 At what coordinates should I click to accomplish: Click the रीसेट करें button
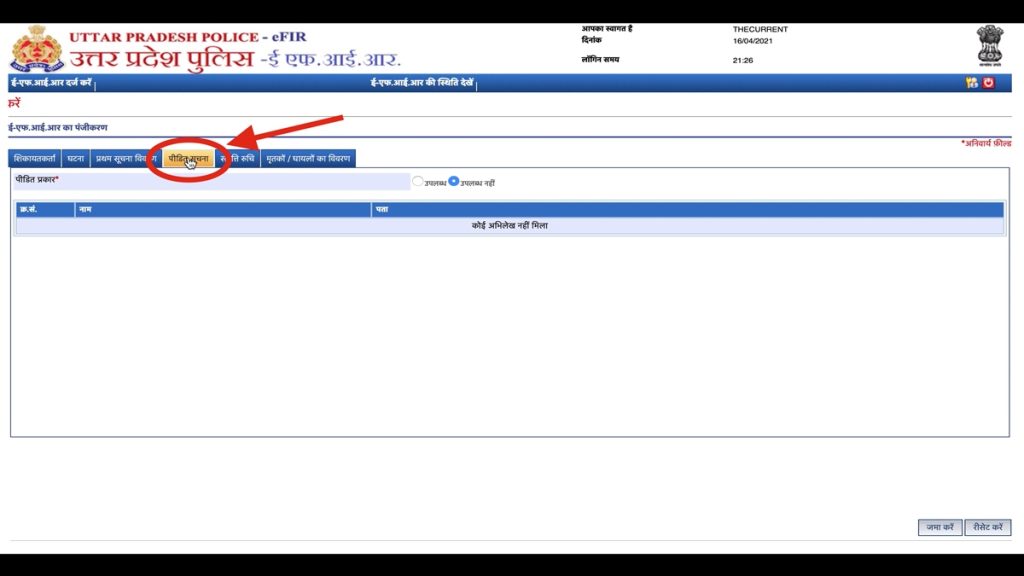[x=987, y=527]
